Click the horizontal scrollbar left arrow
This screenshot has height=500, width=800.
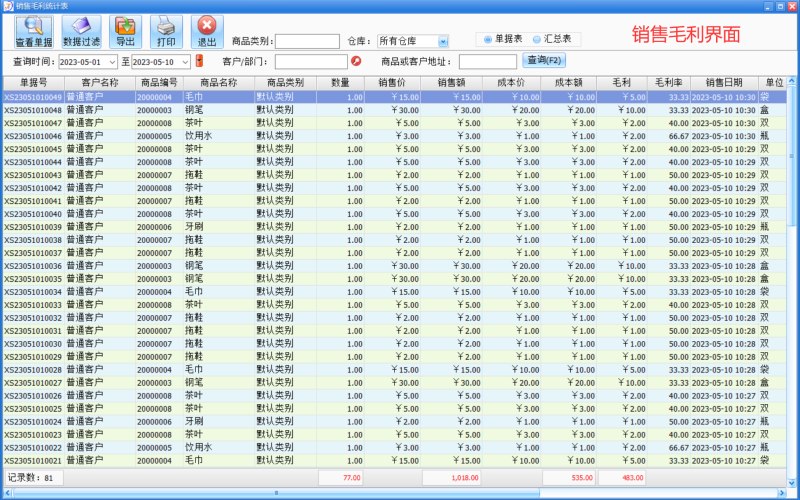(8, 493)
